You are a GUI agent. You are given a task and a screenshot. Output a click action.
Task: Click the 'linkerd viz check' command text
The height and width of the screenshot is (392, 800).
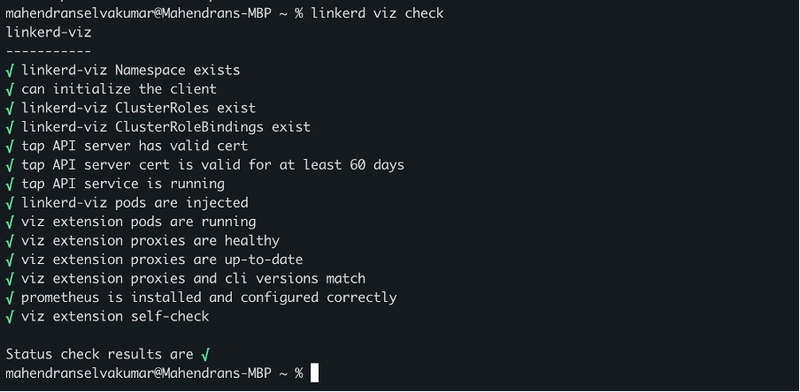pos(377,13)
